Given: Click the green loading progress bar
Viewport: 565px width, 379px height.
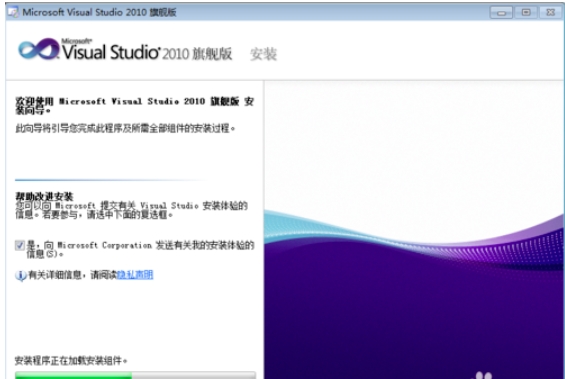Looking at the screenshot, I should (135, 375).
